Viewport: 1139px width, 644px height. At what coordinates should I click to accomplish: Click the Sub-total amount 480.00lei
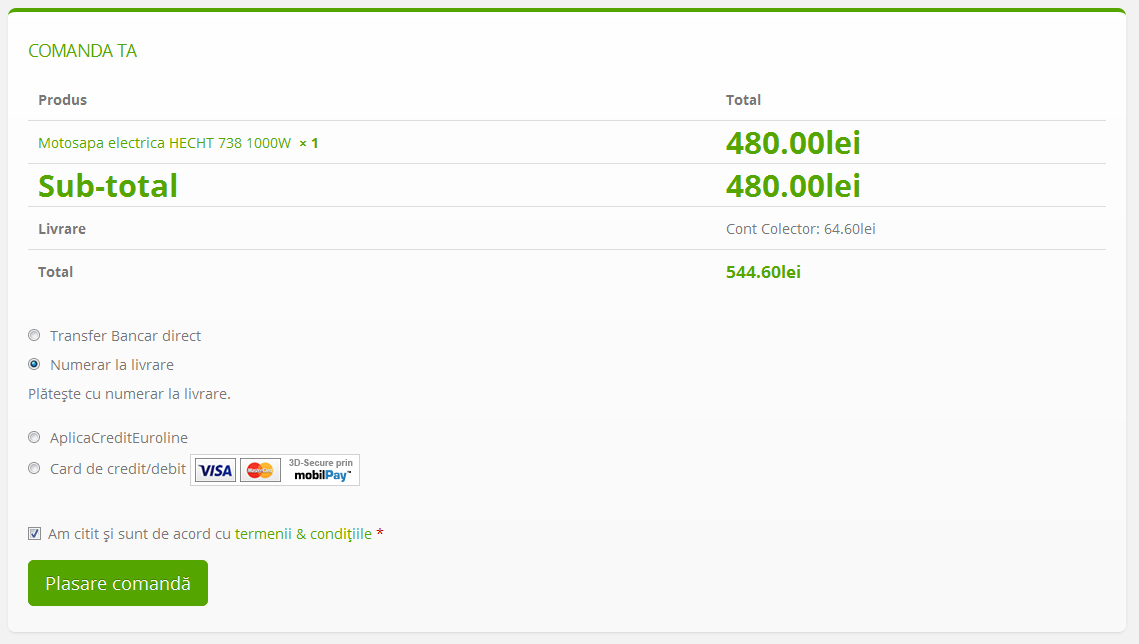[793, 186]
